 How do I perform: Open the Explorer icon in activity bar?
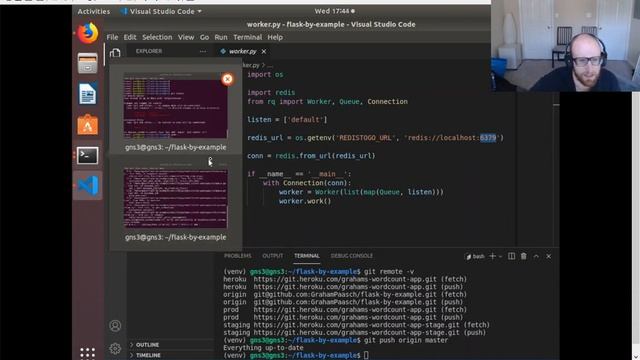[115, 52]
